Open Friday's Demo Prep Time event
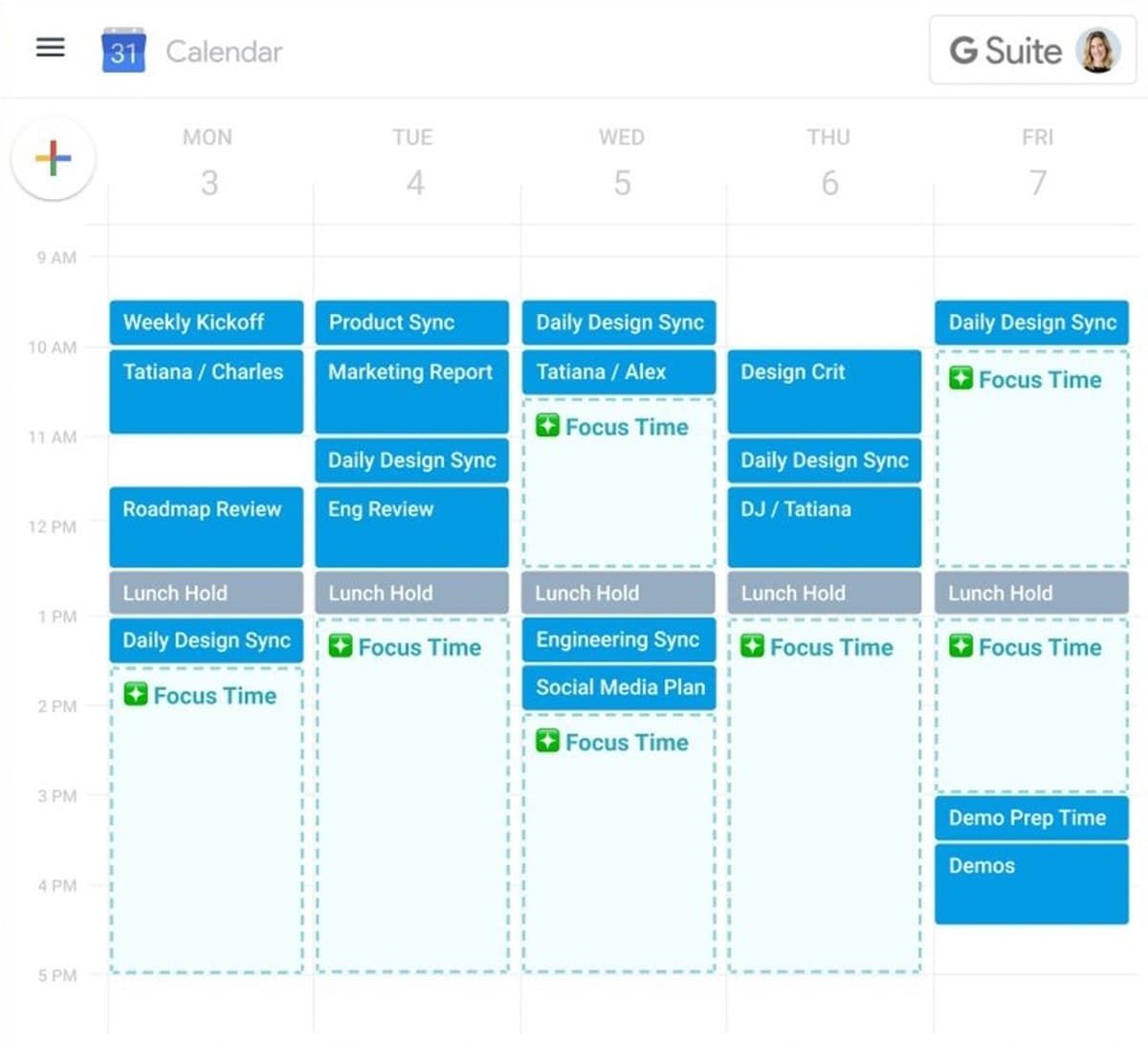Viewport: 1148px width, 1049px height. (x=1031, y=818)
